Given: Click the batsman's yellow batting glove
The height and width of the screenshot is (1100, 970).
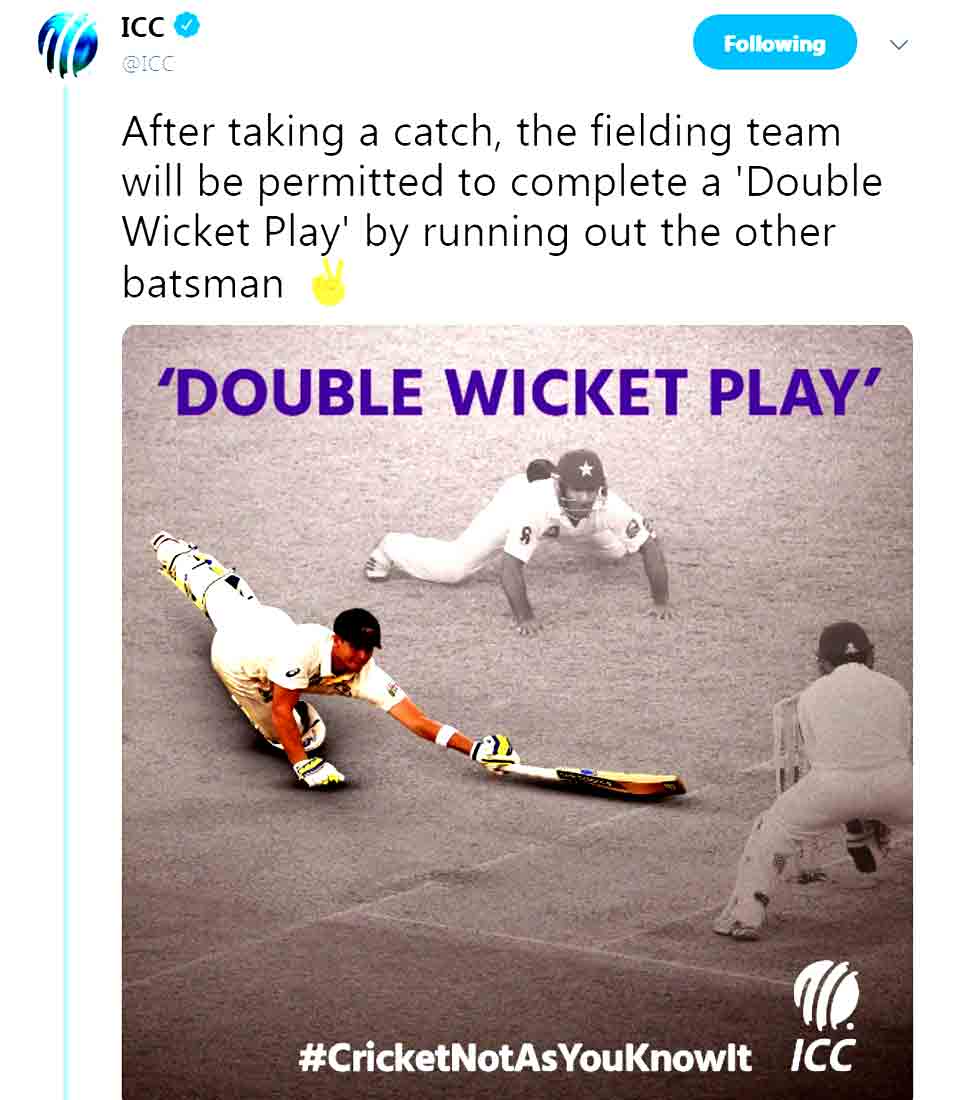Looking at the screenshot, I should (494, 751).
